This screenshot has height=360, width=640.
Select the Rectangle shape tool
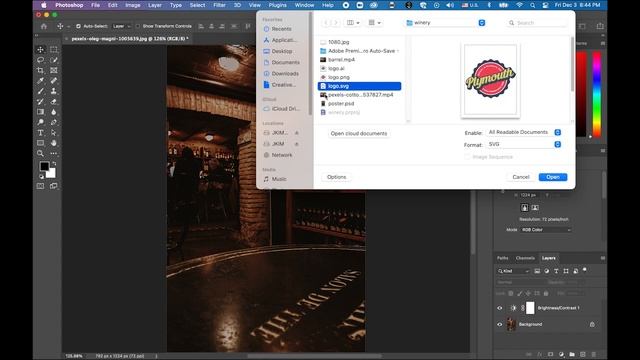coord(40,143)
